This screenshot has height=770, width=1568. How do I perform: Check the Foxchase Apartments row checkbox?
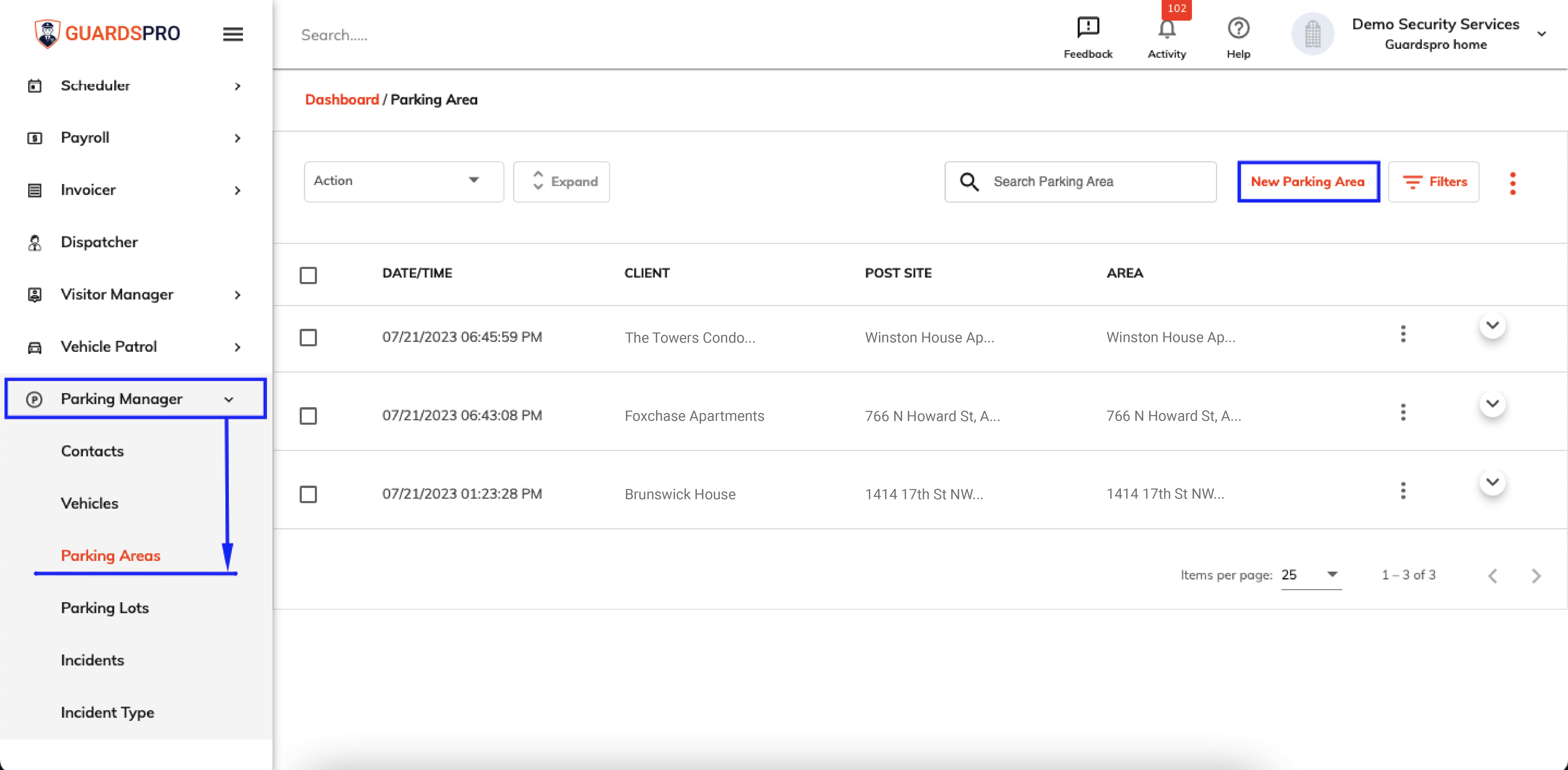[x=308, y=416]
